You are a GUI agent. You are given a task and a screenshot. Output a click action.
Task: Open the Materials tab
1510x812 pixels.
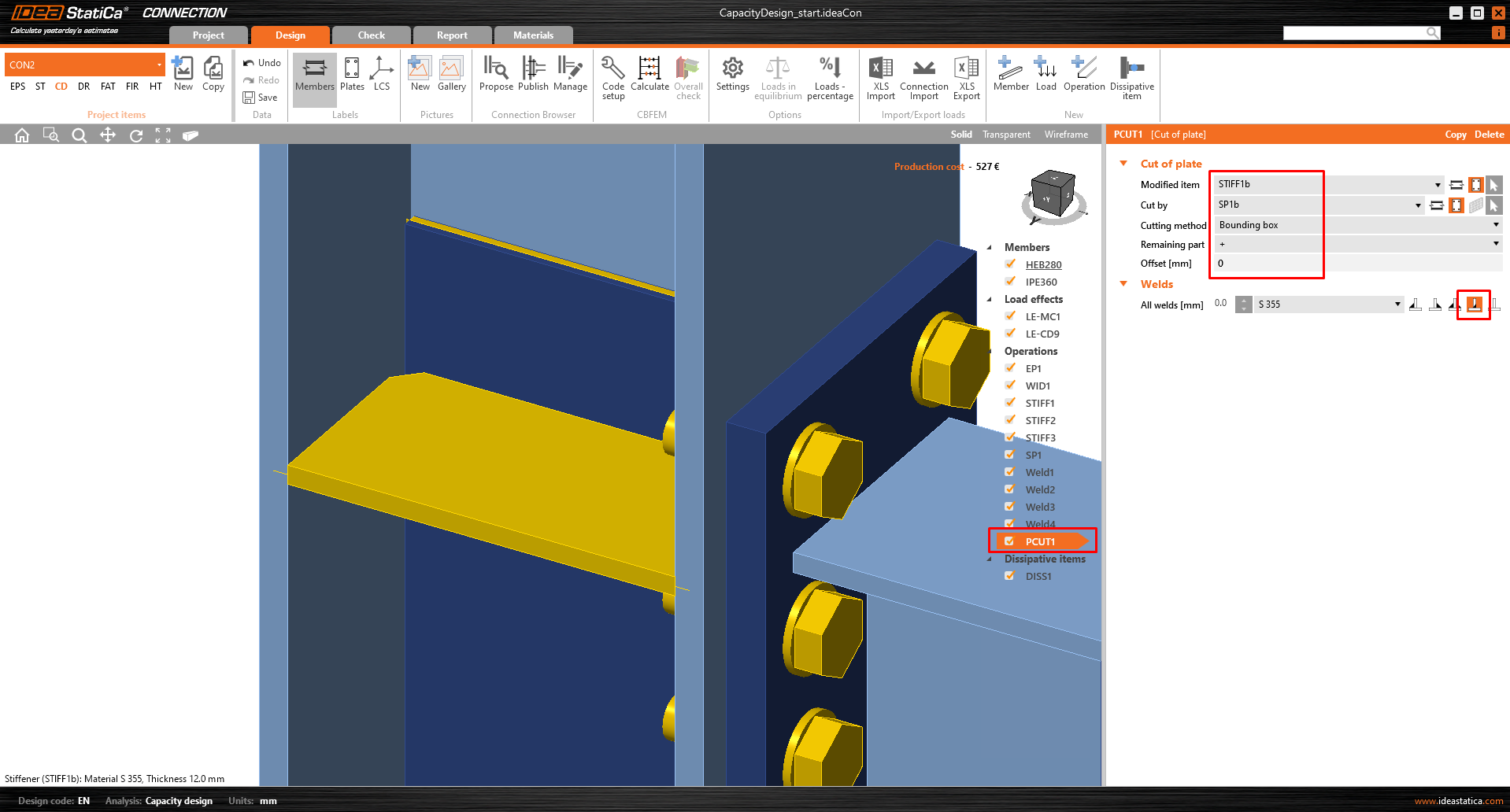coord(533,35)
